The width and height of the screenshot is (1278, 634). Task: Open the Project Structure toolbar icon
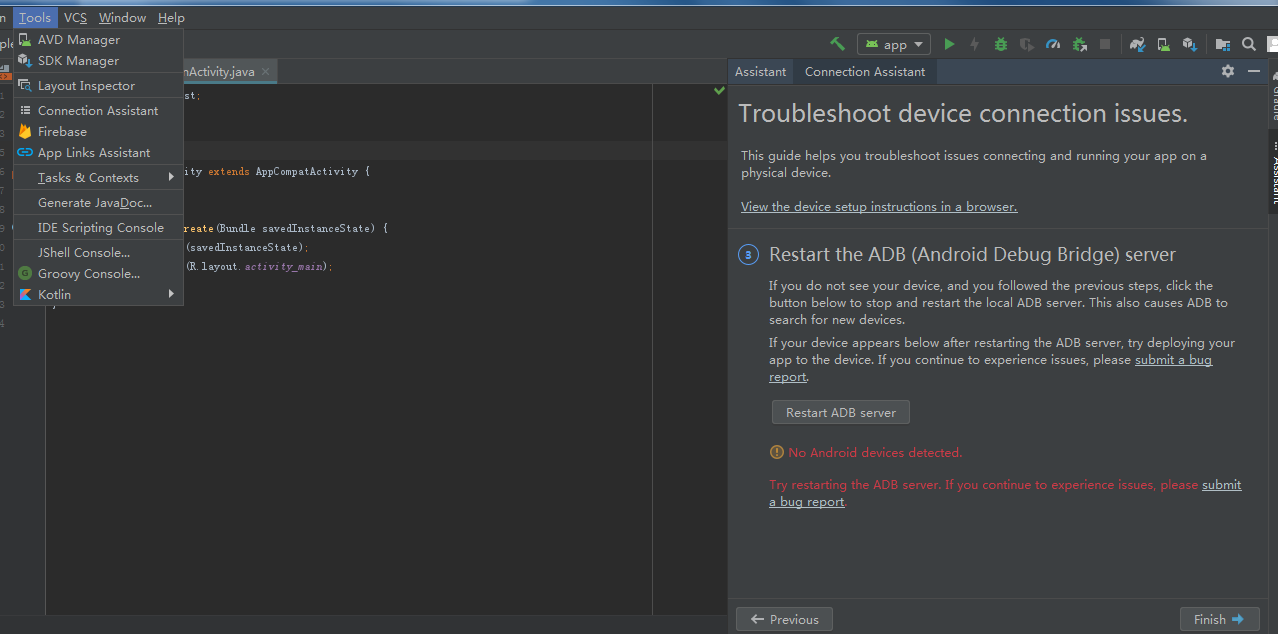[x=1223, y=44]
